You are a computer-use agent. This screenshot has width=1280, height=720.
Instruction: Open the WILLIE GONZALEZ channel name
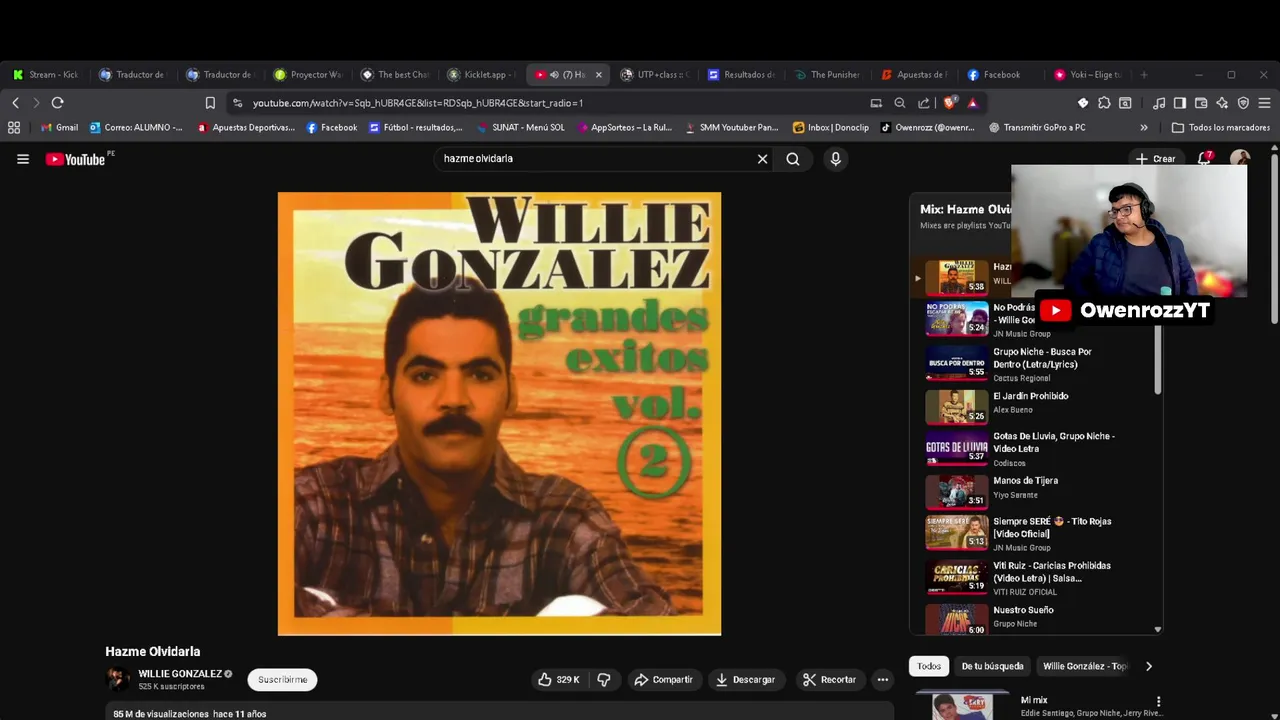pyautogui.click(x=180, y=674)
